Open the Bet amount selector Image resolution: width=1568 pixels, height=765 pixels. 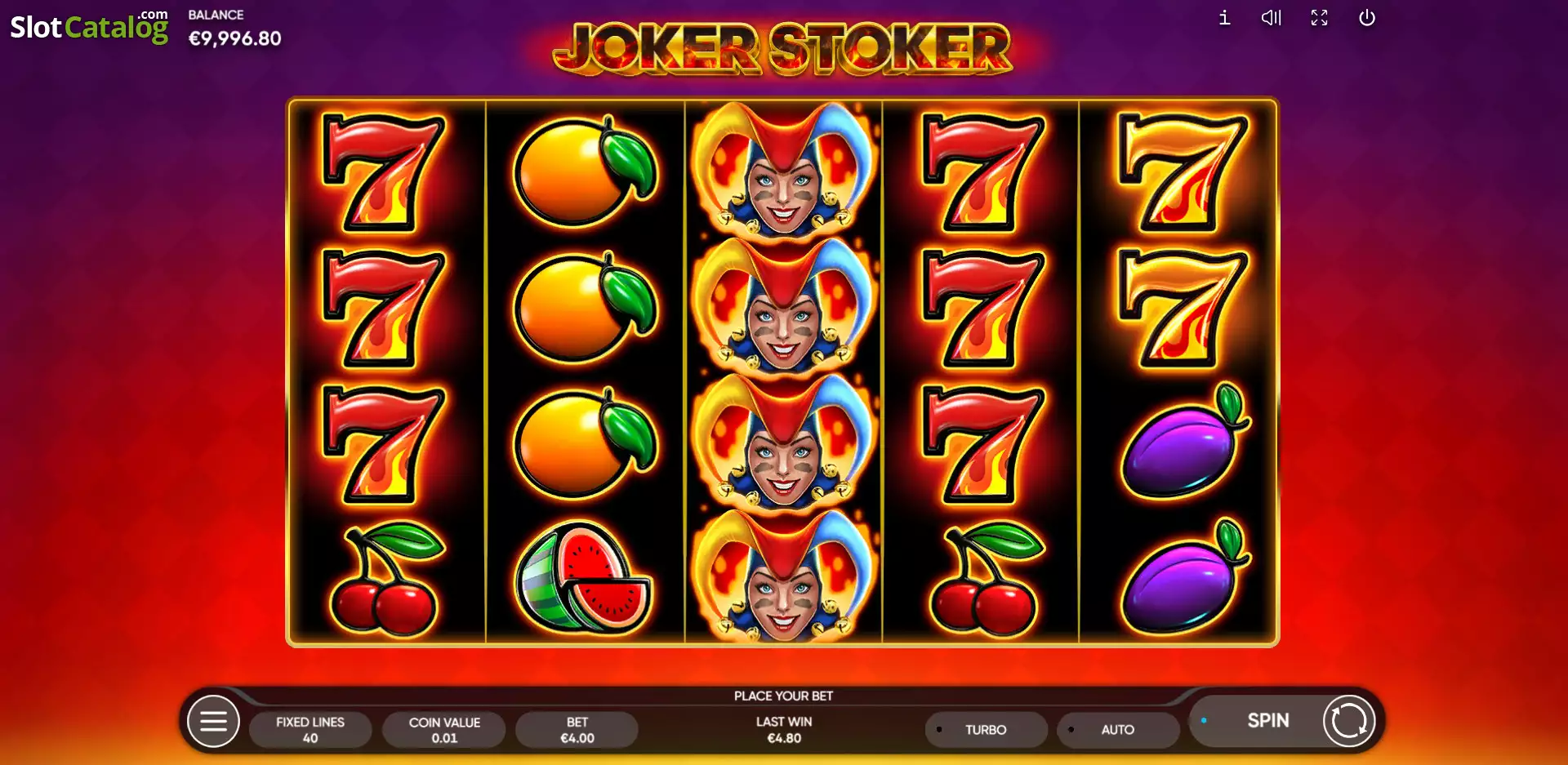pos(577,729)
